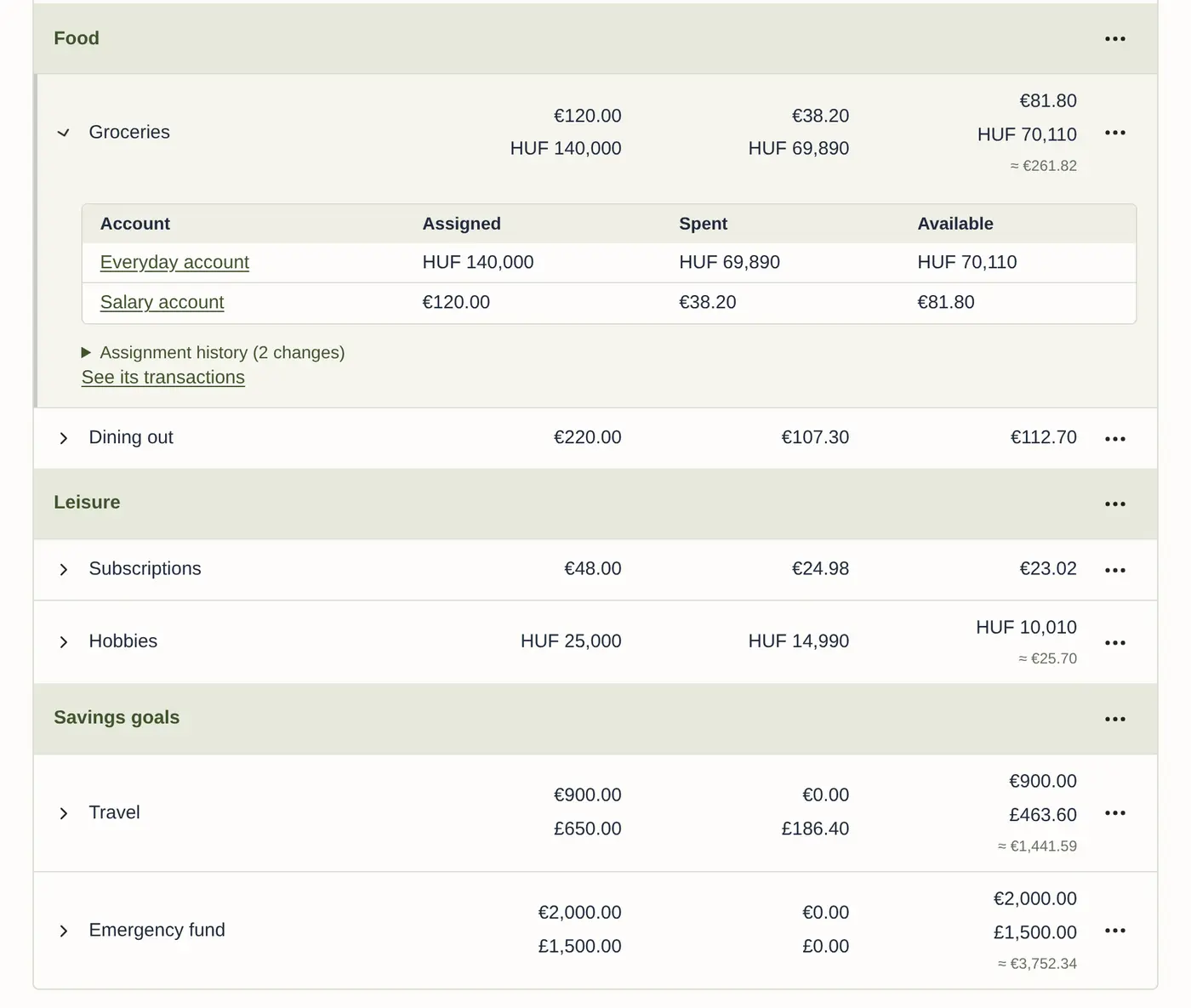Expand the Hobbies category
Viewport: 1191px width, 1008px height.
[x=64, y=642]
